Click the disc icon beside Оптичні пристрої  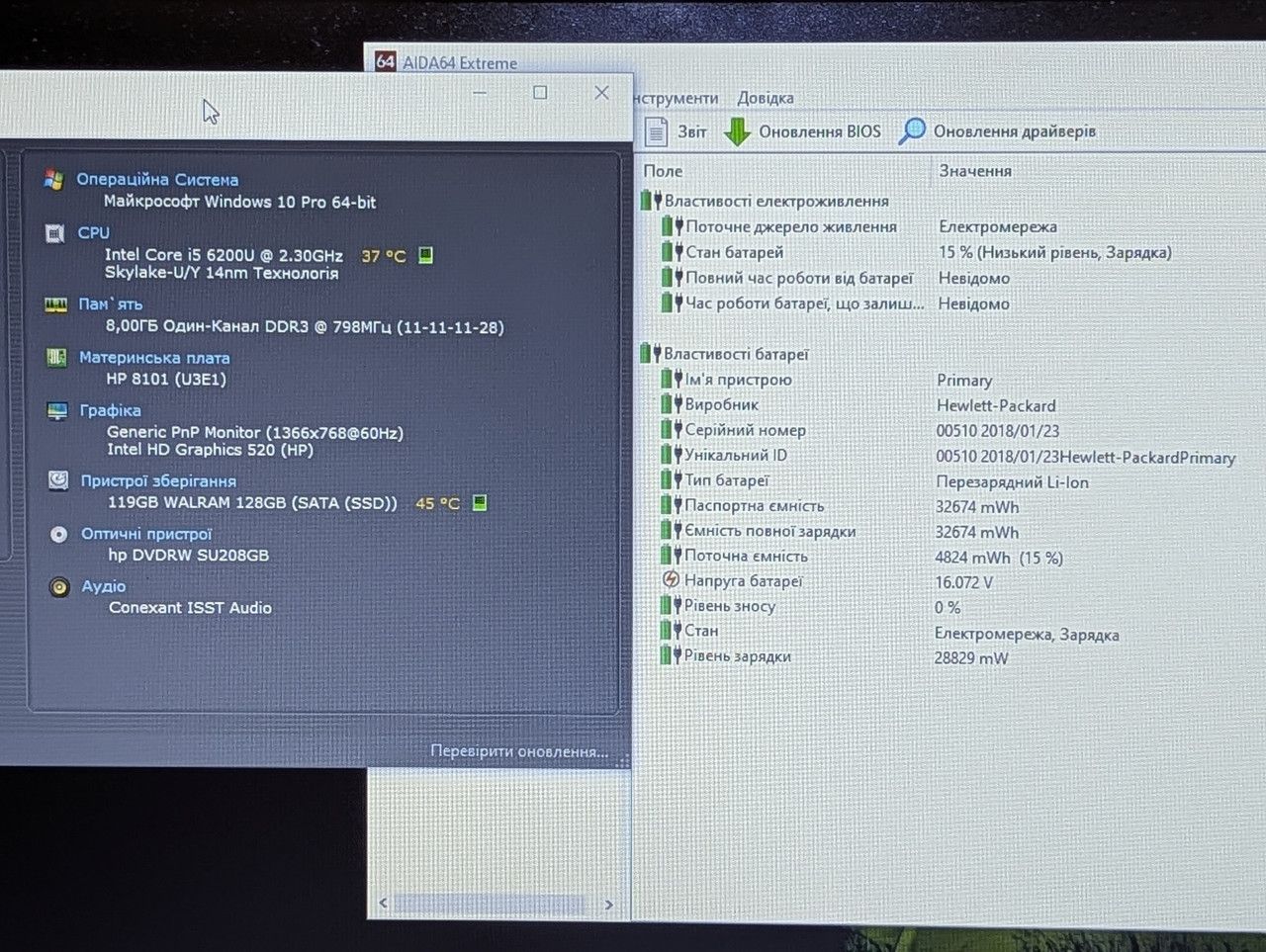59,534
